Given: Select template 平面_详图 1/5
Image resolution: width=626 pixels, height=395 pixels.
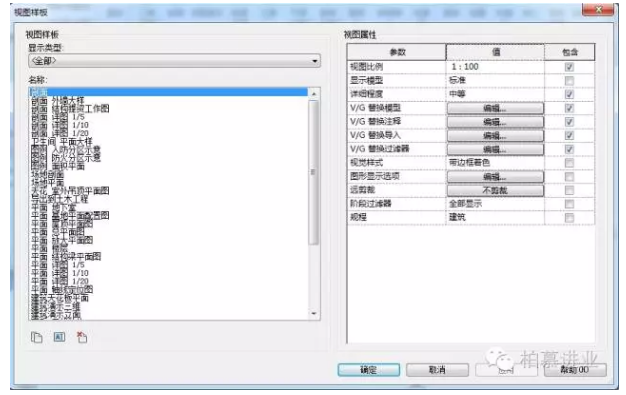Looking at the screenshot, I should point(57,265).
